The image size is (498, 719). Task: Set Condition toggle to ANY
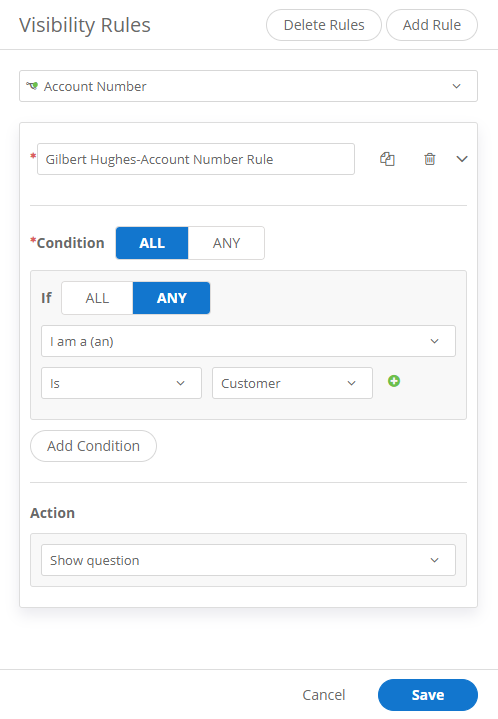coord(226,243)
